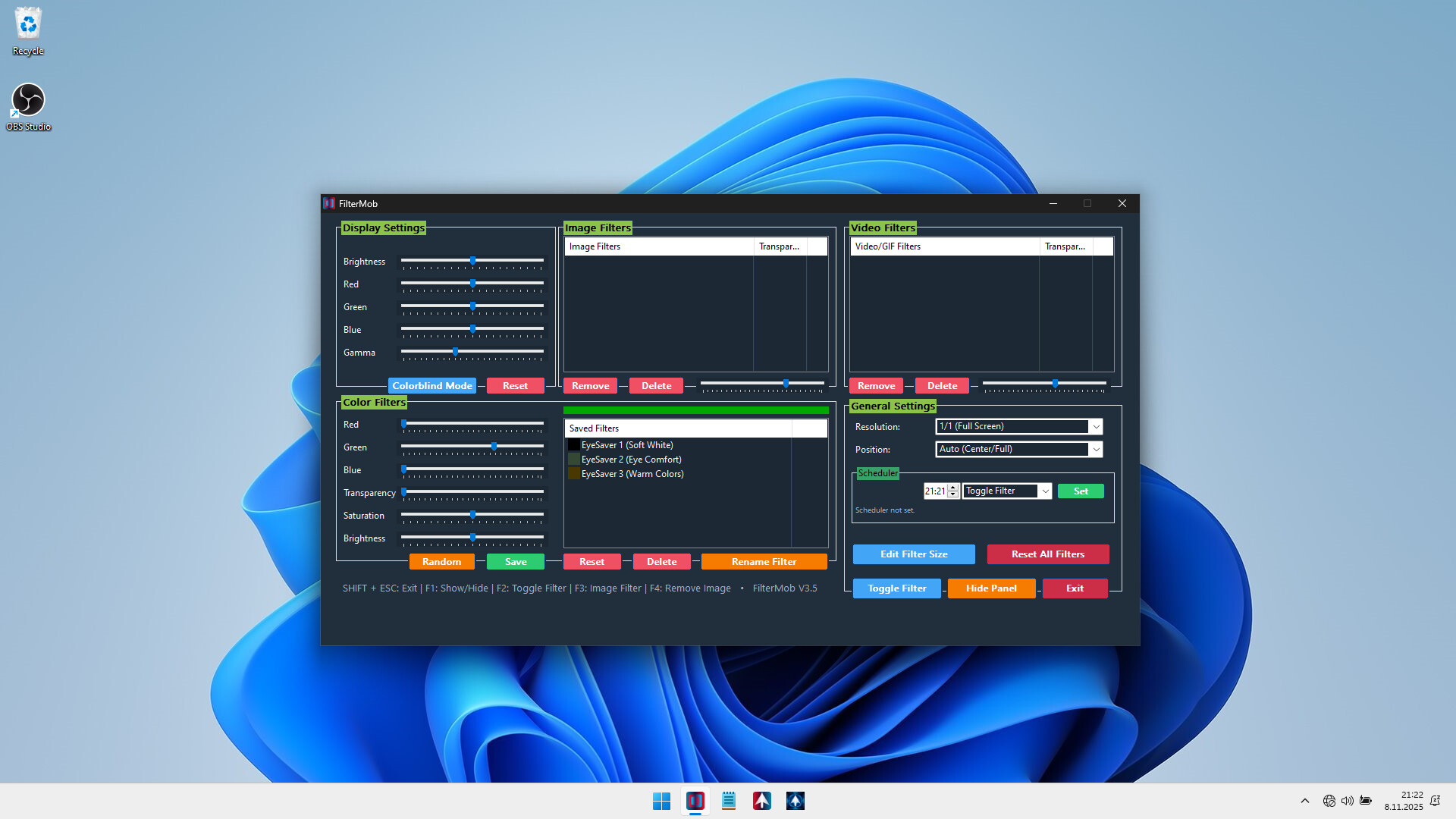Select EyeSaver 3 (Warm Colors) saved filter

632,474
